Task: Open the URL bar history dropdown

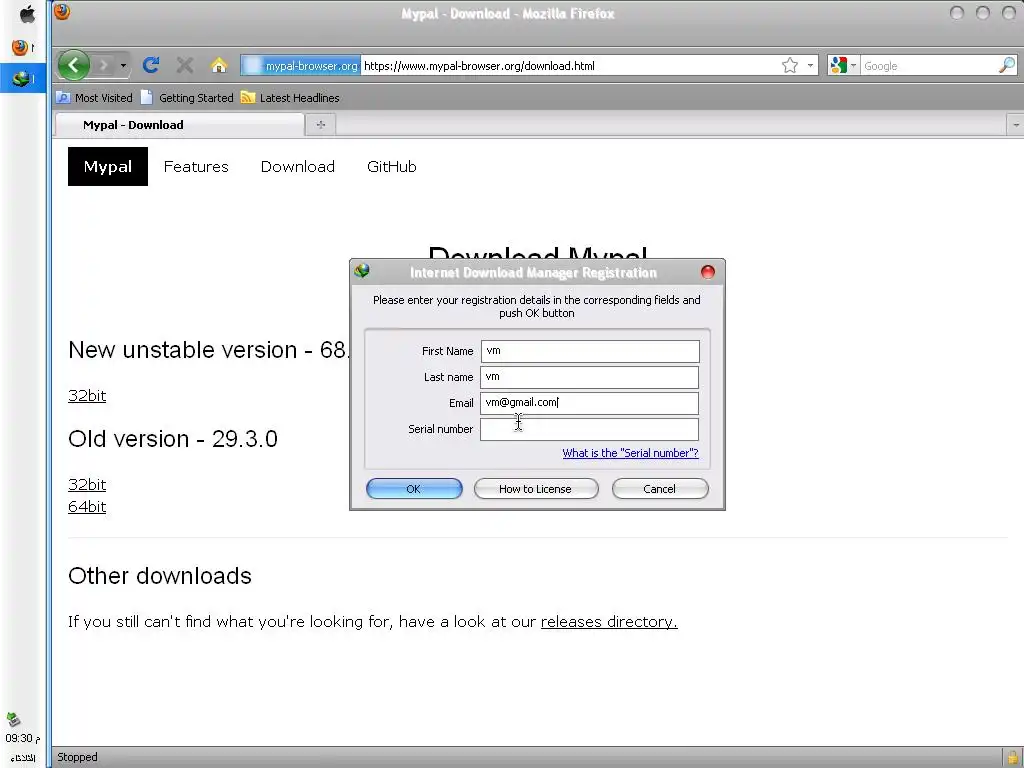Action: point(810,65)
